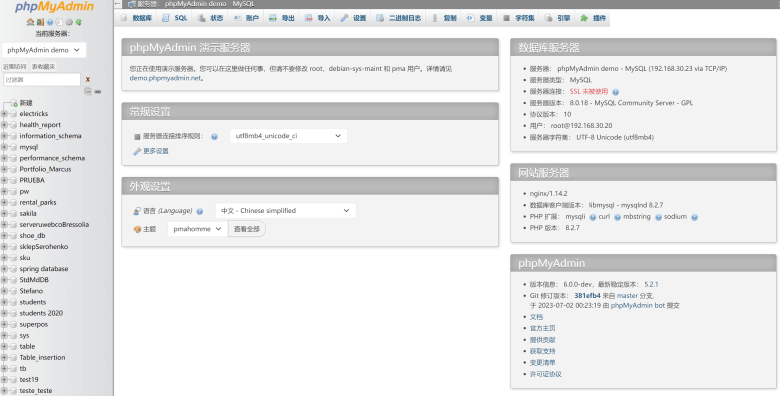
Task: Click help icon after mbstring extension
Action: tap(658, 217)
